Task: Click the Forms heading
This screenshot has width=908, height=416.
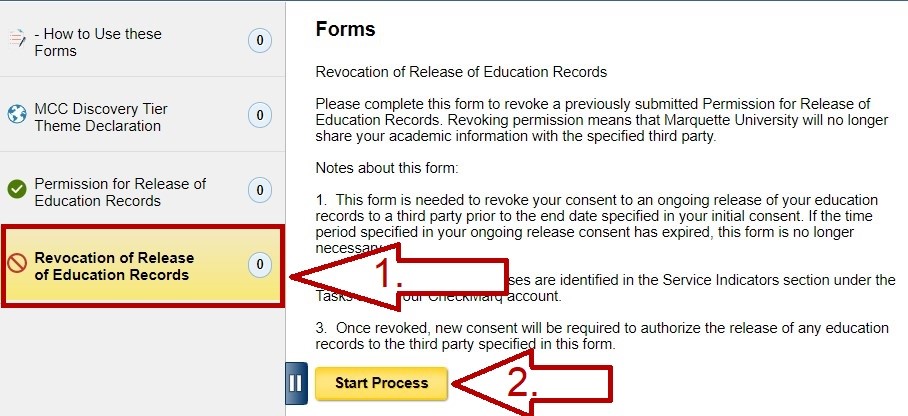Action: click(x=345, y=29)
